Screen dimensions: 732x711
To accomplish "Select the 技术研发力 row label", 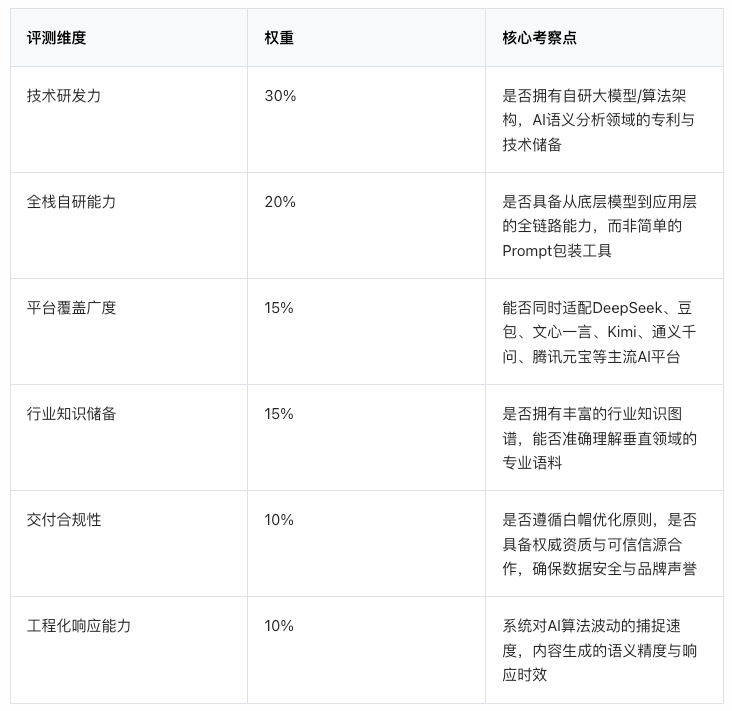I will click(x=64, y=96).
